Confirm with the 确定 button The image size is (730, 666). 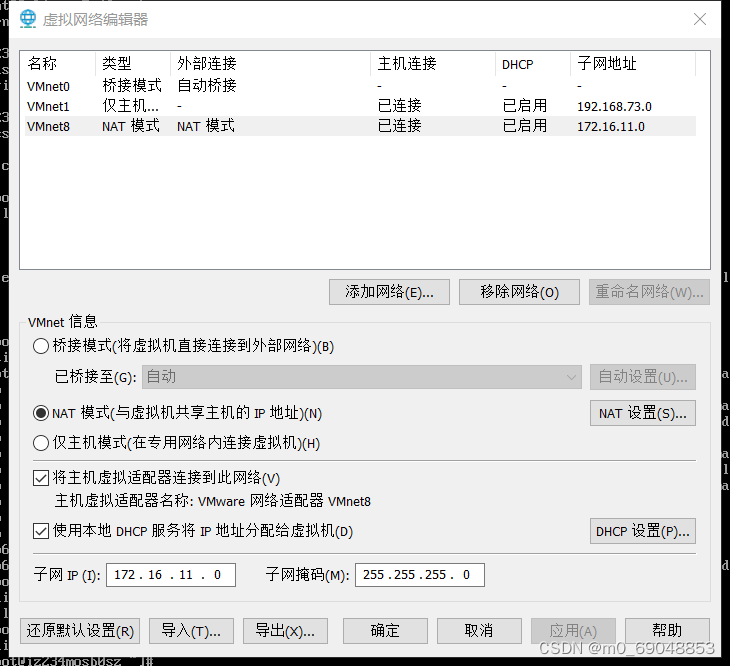pos(385,631)
